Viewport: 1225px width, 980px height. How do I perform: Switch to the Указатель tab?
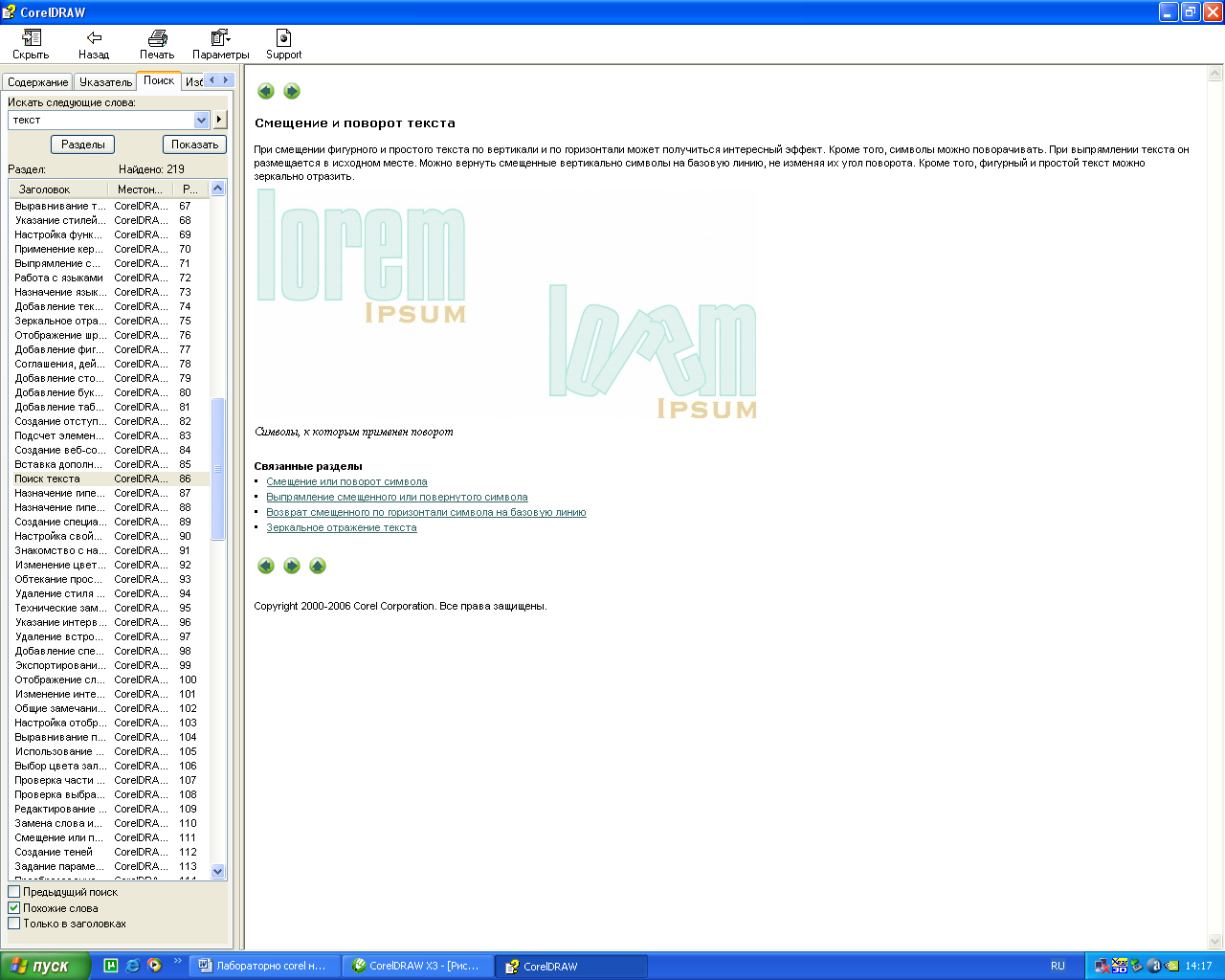[105, 82]
